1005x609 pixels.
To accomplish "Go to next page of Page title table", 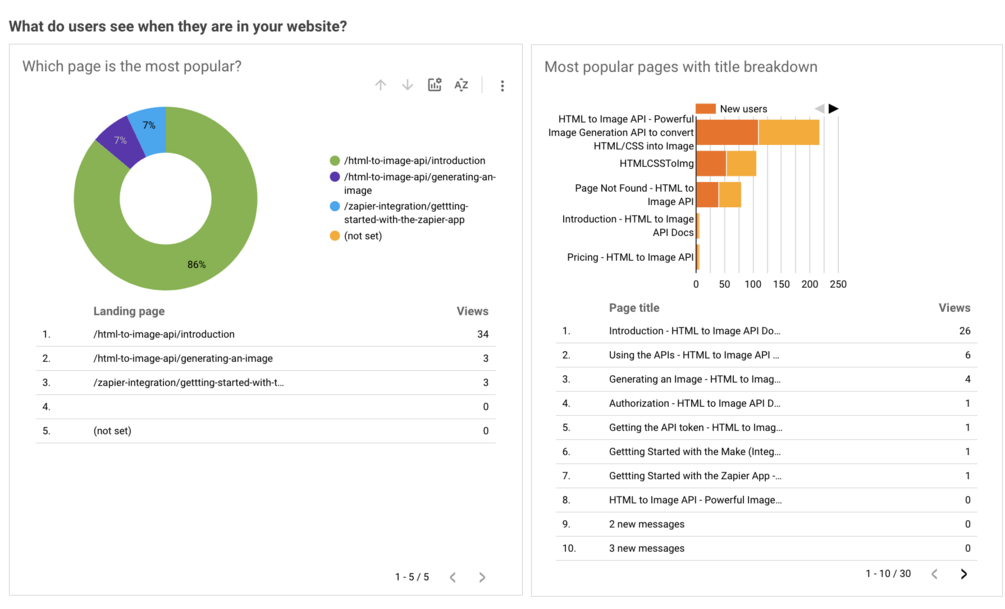I will point(964,574).
